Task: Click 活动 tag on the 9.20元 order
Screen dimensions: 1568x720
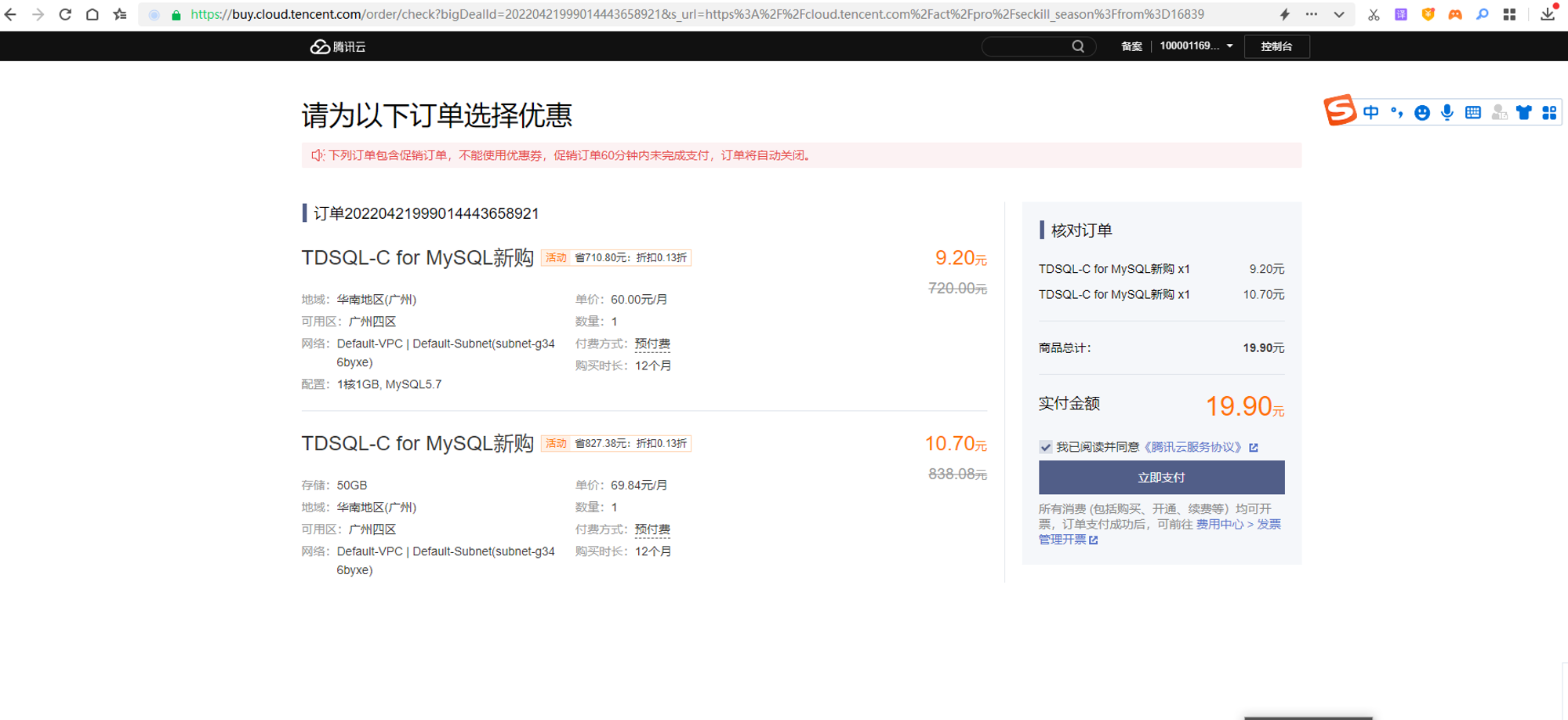Action: pos(556,257)
